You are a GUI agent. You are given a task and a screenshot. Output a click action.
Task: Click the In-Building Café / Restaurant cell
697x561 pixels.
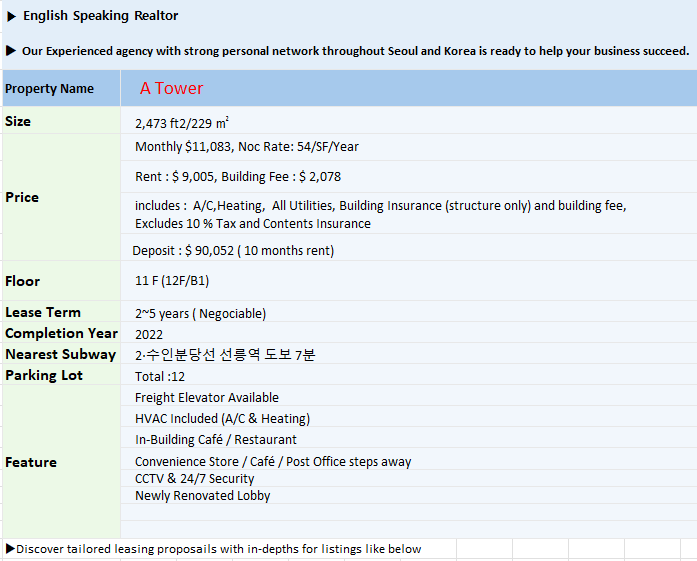coord(409,437)
